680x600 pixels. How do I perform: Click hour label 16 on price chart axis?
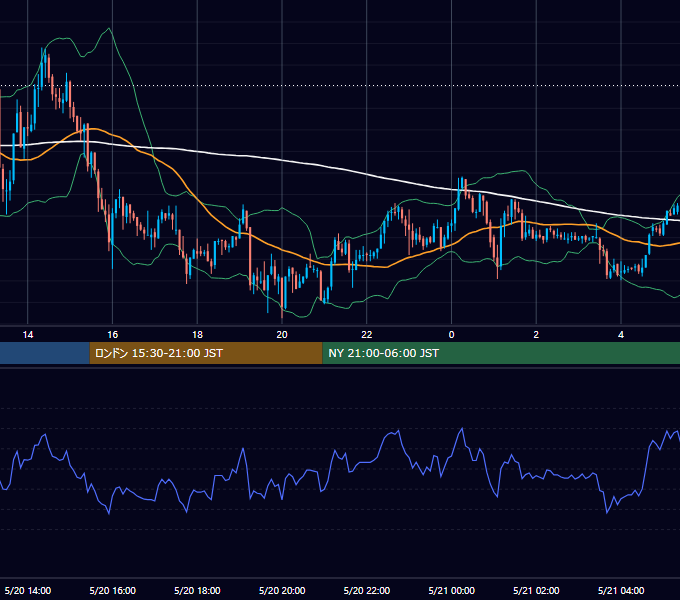tap(112, 335)
